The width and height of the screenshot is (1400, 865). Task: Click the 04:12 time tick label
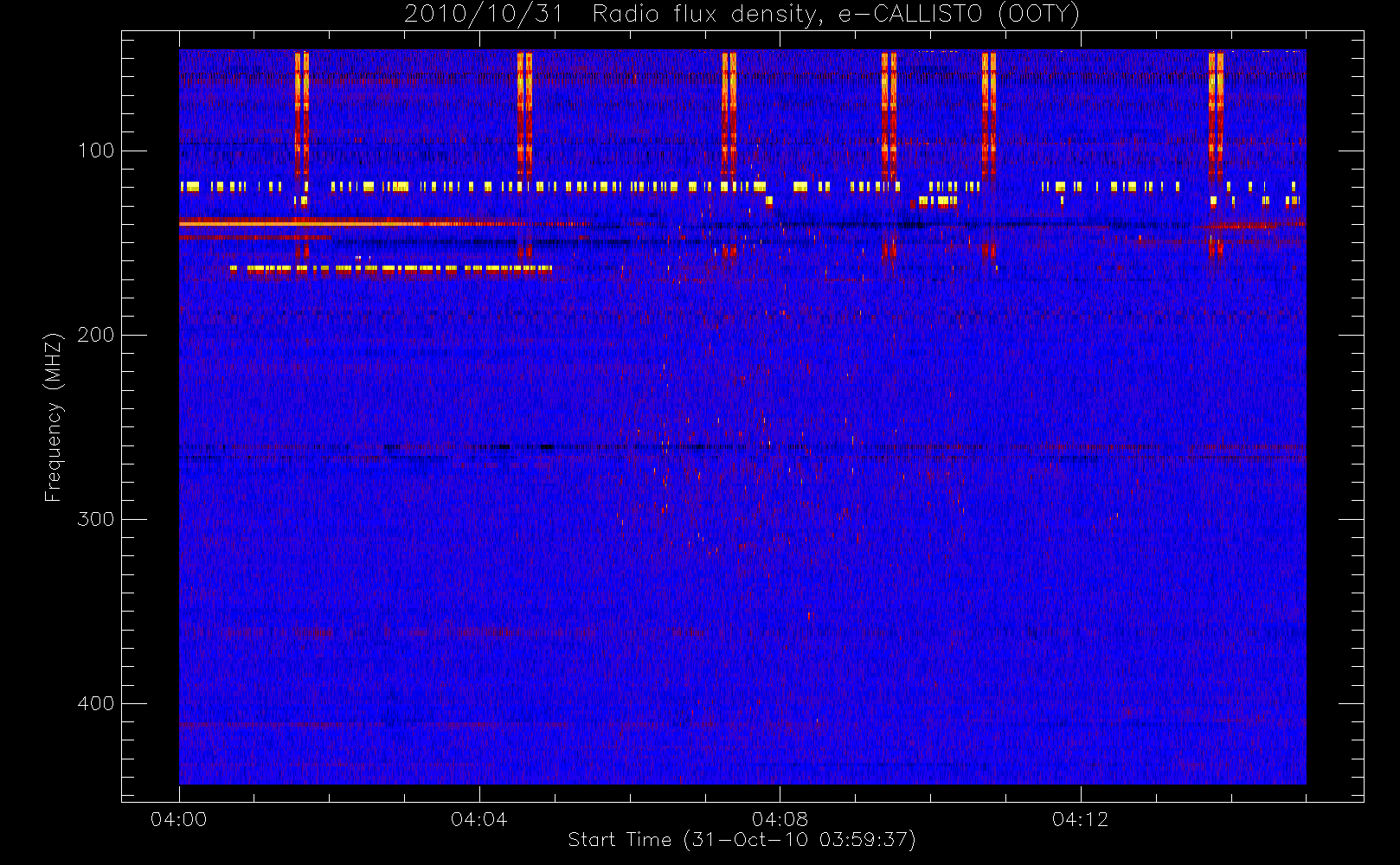[1080, 819]
